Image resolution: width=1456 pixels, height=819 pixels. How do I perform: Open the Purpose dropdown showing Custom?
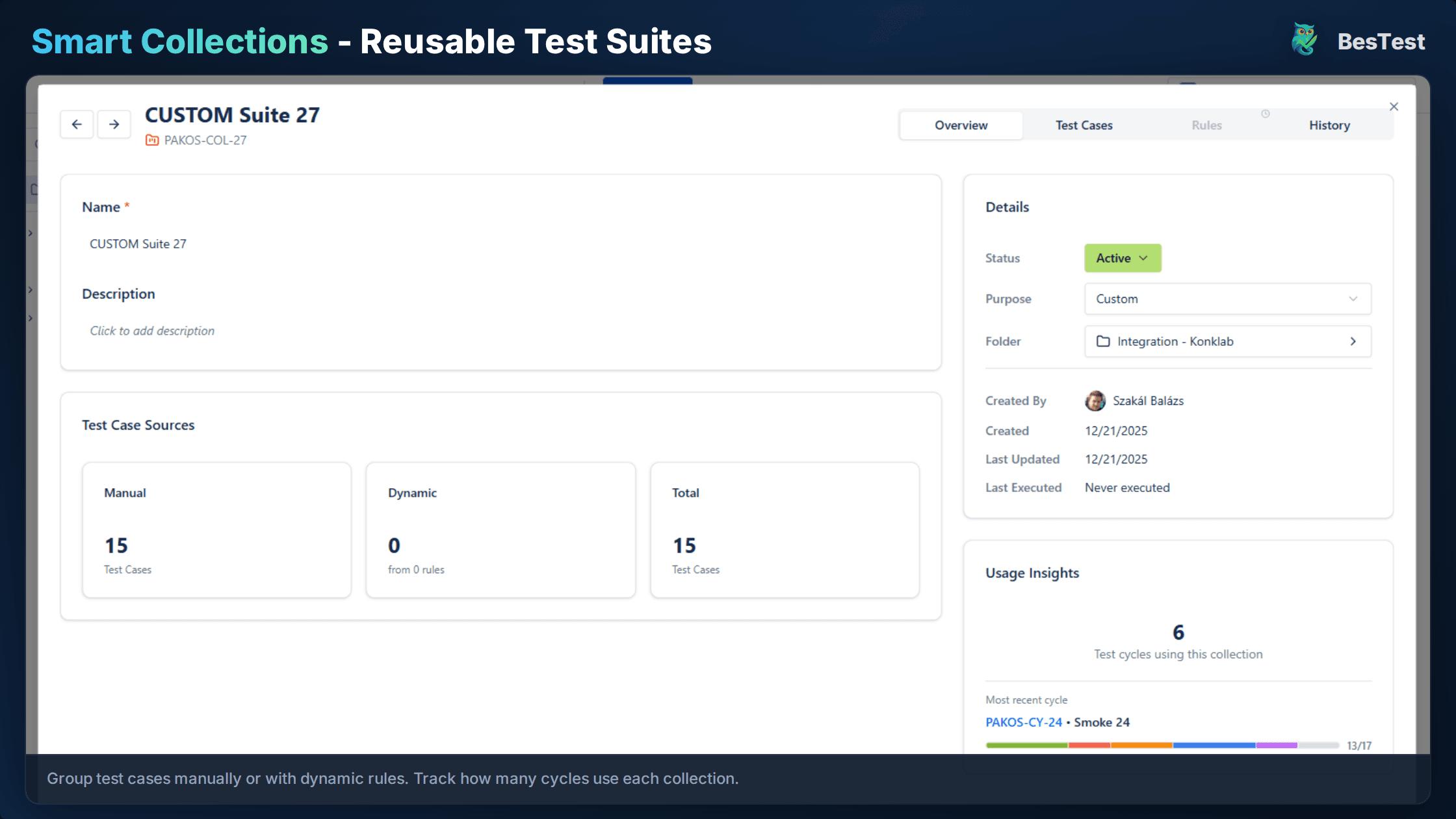(1227, 298)
